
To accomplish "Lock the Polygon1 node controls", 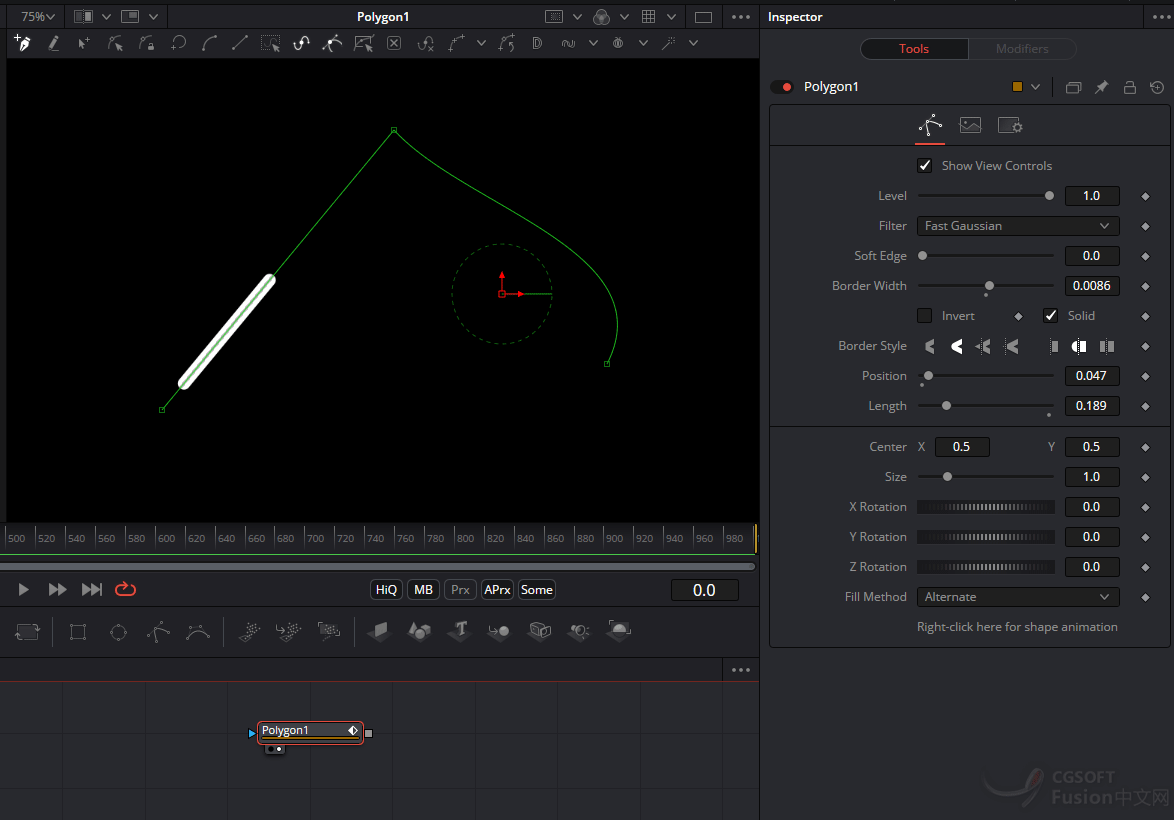I will point(1129,87).
